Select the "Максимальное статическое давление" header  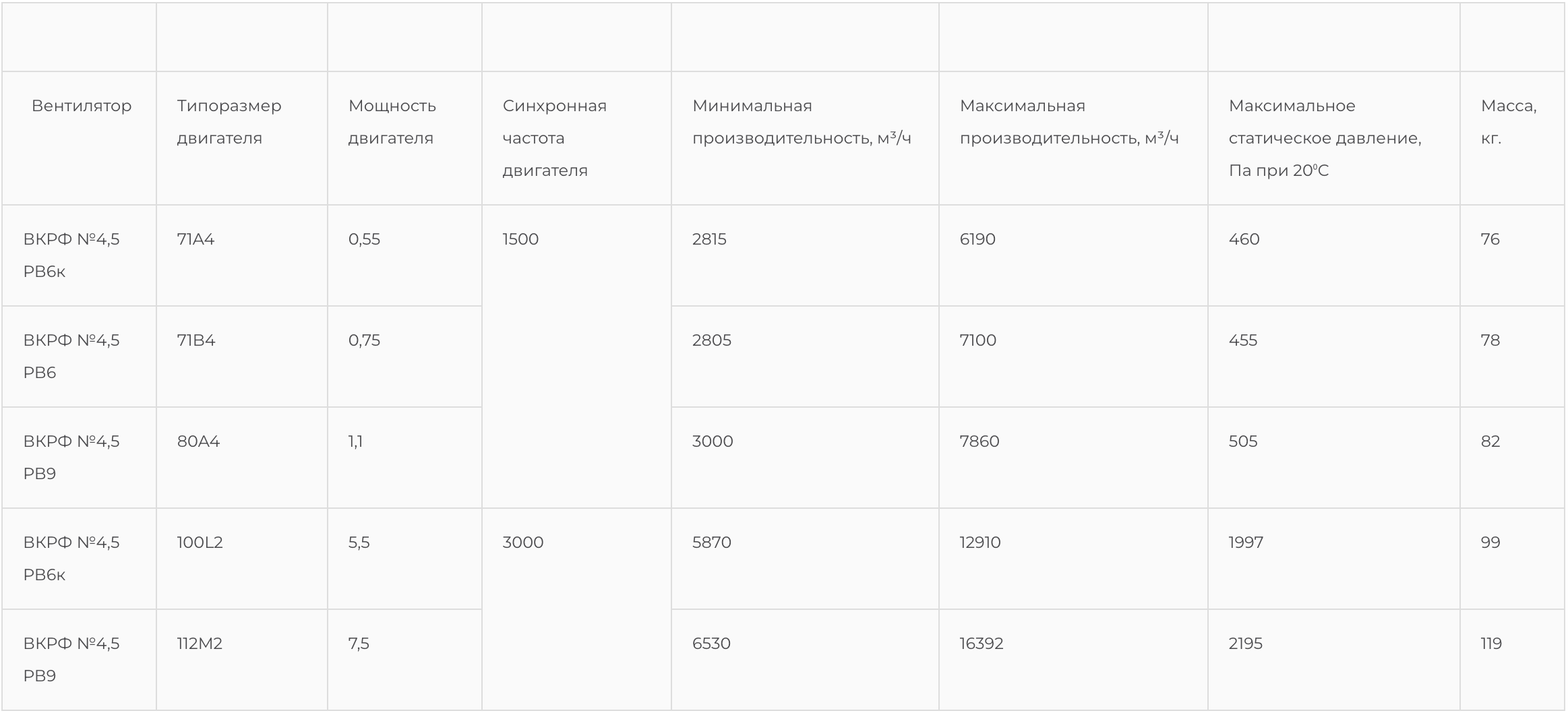coord(1325,138)
